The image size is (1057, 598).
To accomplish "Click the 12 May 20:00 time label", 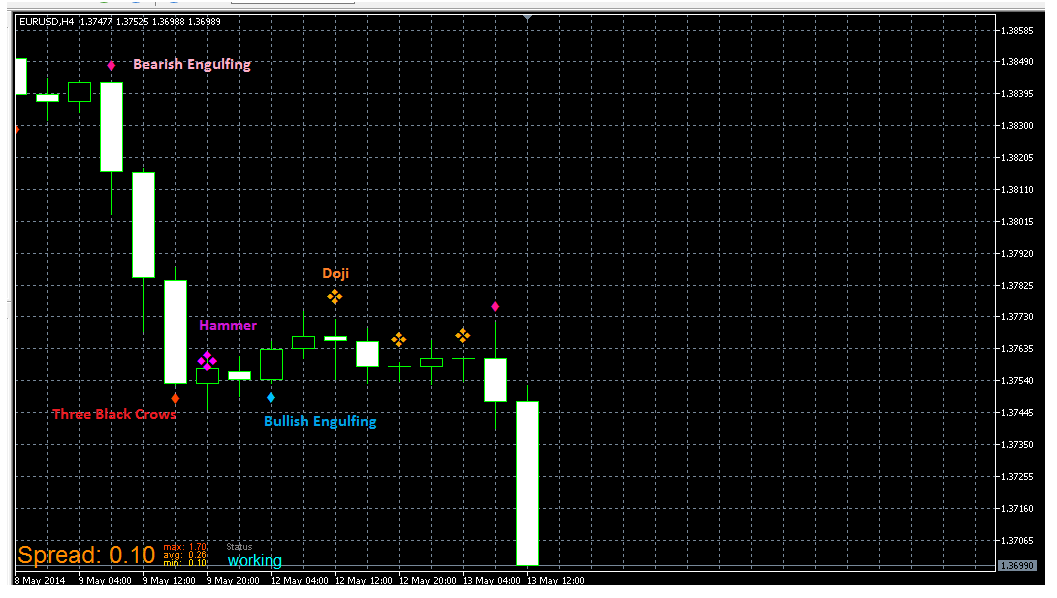I will point(427,580).
